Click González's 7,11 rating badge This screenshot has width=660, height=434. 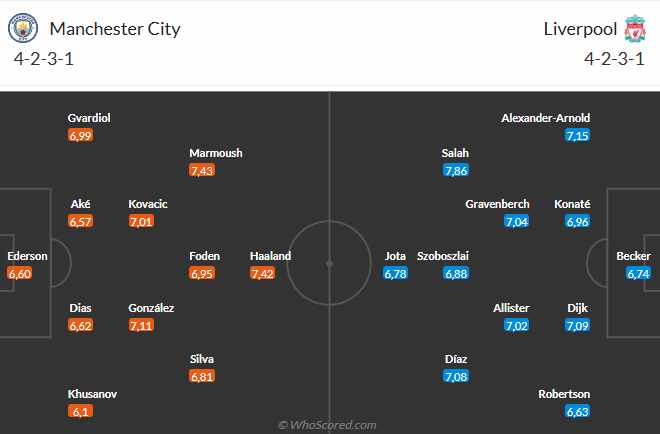[x=141, y=325]
